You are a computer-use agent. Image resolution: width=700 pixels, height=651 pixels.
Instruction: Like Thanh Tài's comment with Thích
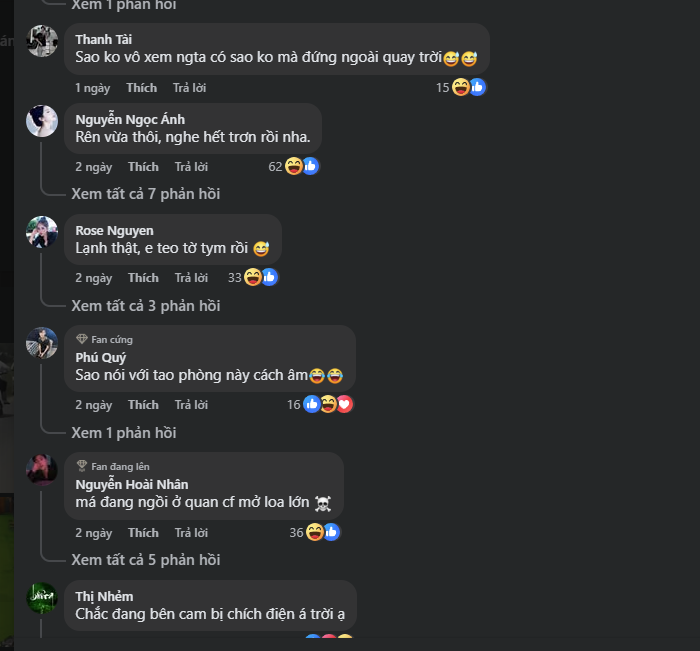142,88
